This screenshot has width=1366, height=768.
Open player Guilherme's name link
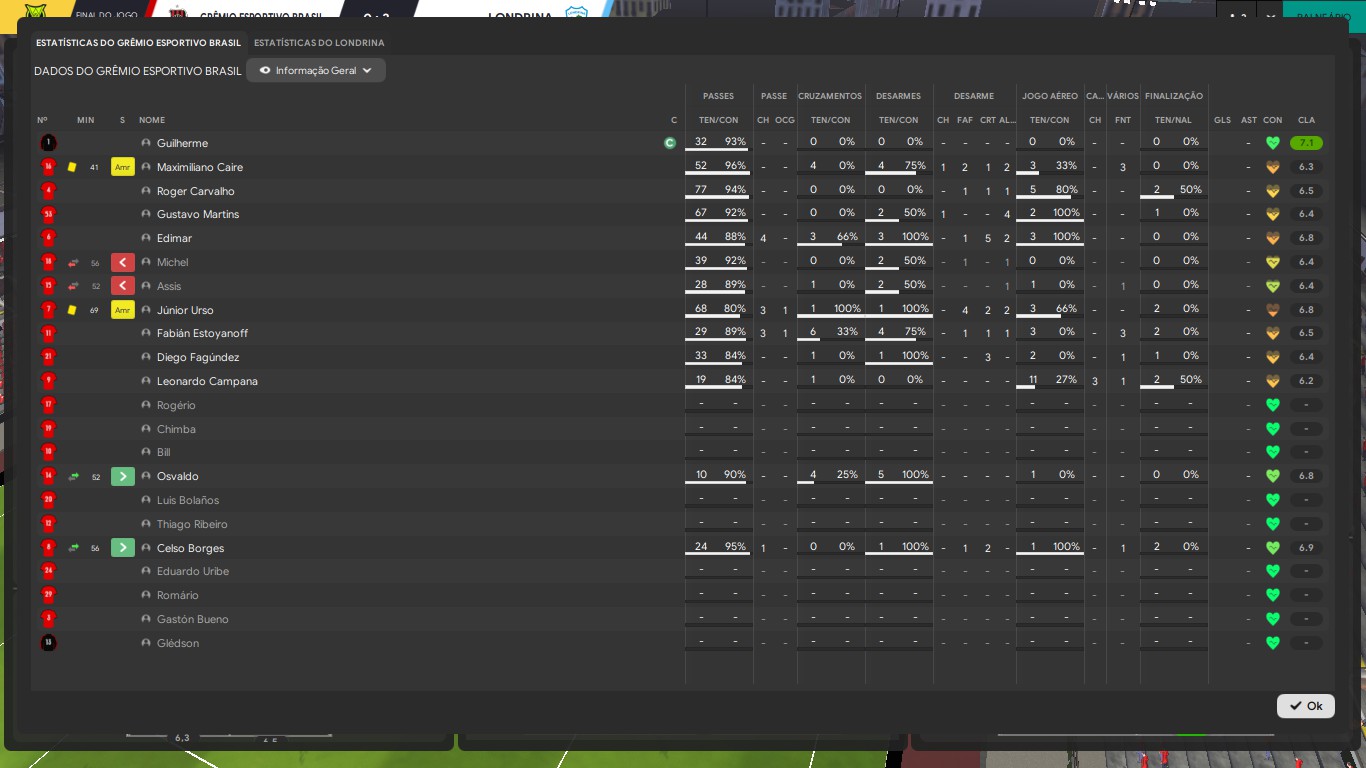tap(182, 143)
